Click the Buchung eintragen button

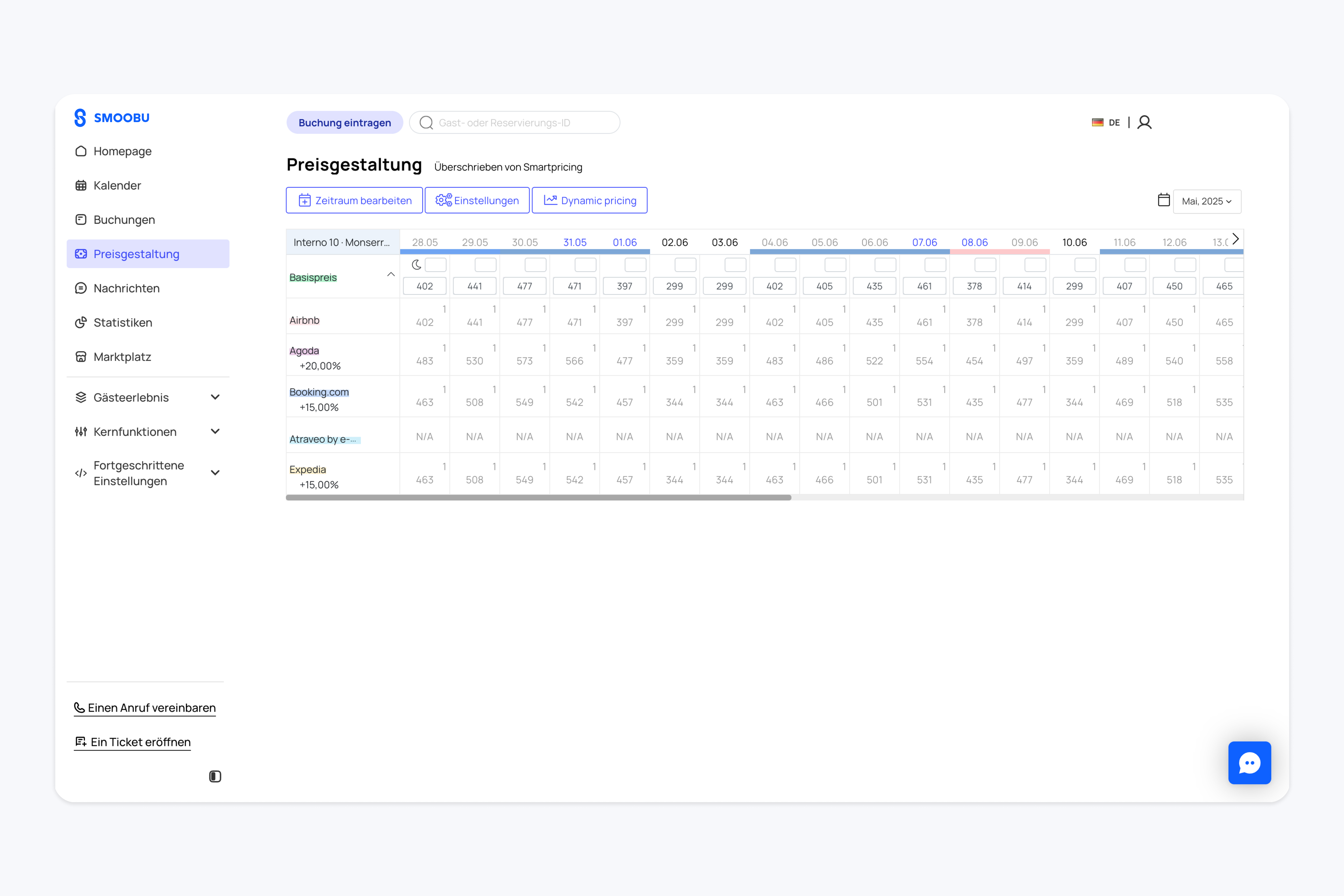[x=345, y=122]
